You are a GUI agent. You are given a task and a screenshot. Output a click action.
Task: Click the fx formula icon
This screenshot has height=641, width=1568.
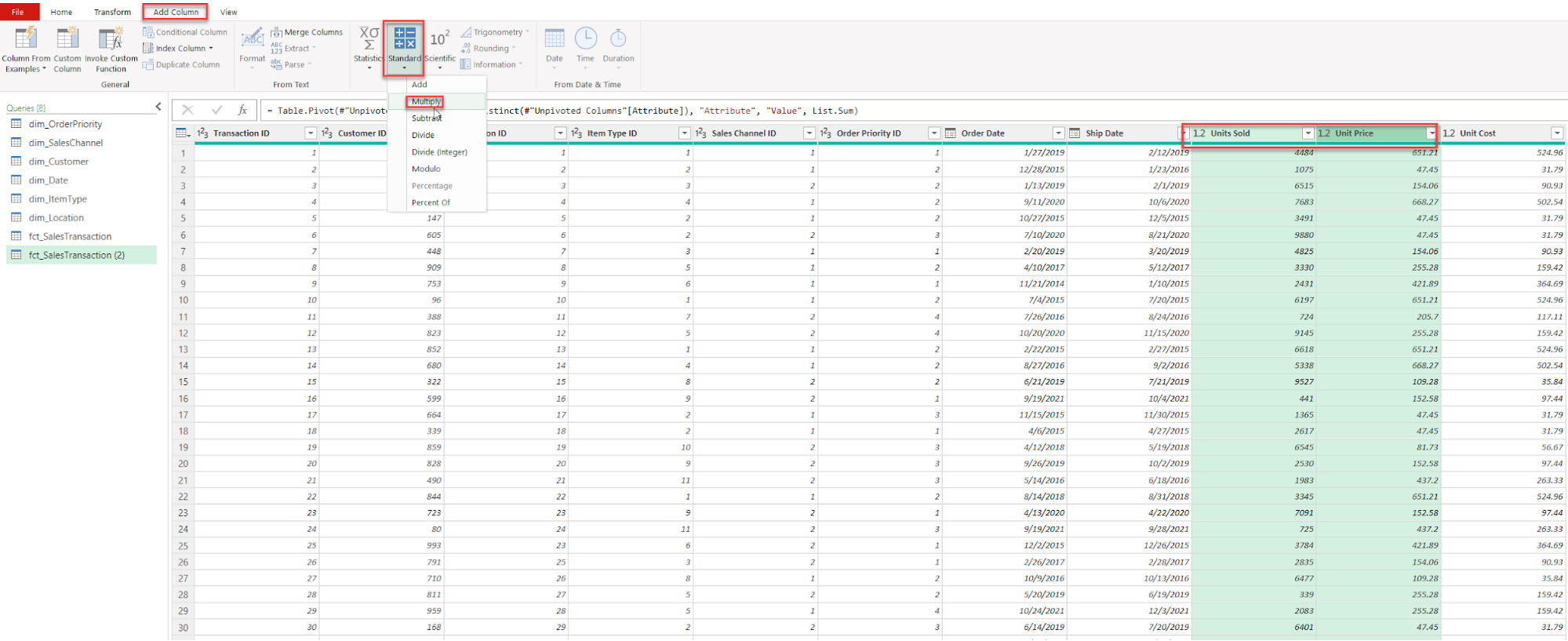pos(243,110)
